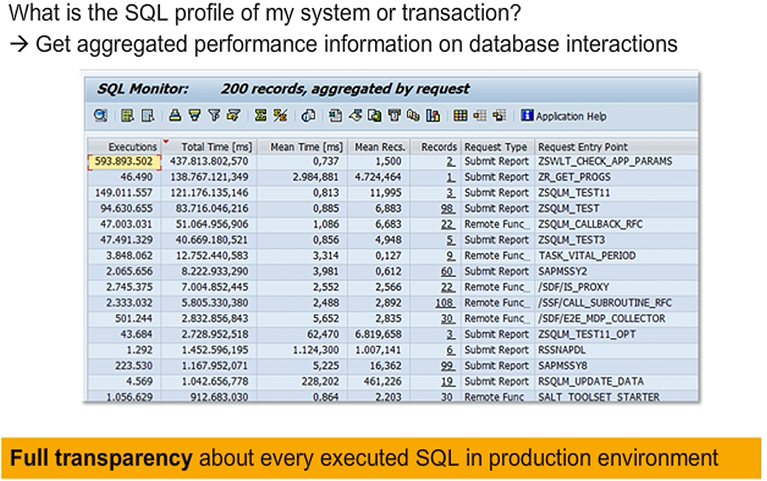
Task: Open the 98 records link for ZSQLM_TEST
Action: [448, 208]
